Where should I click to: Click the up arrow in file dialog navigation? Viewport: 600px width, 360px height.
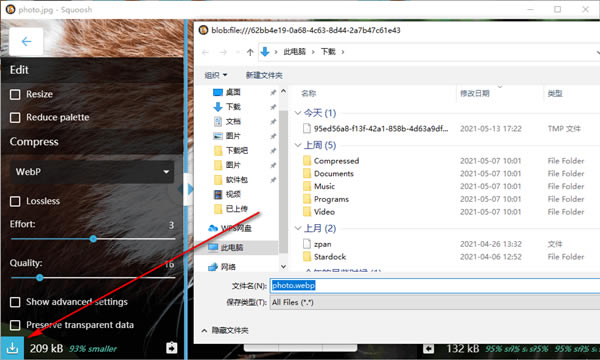pyautogui.click(x=250, y=52)
